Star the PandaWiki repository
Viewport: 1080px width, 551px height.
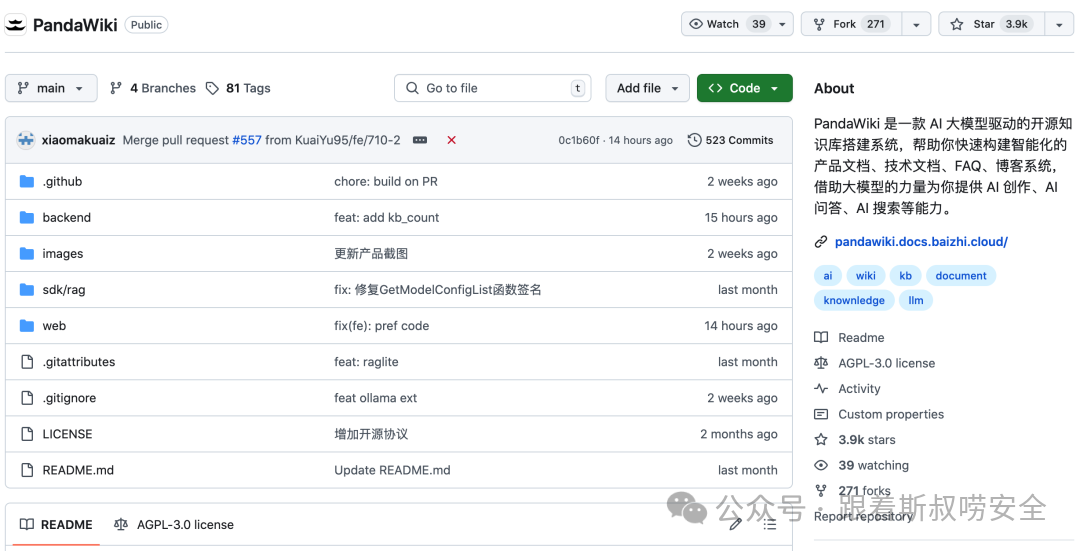(992, 24)
